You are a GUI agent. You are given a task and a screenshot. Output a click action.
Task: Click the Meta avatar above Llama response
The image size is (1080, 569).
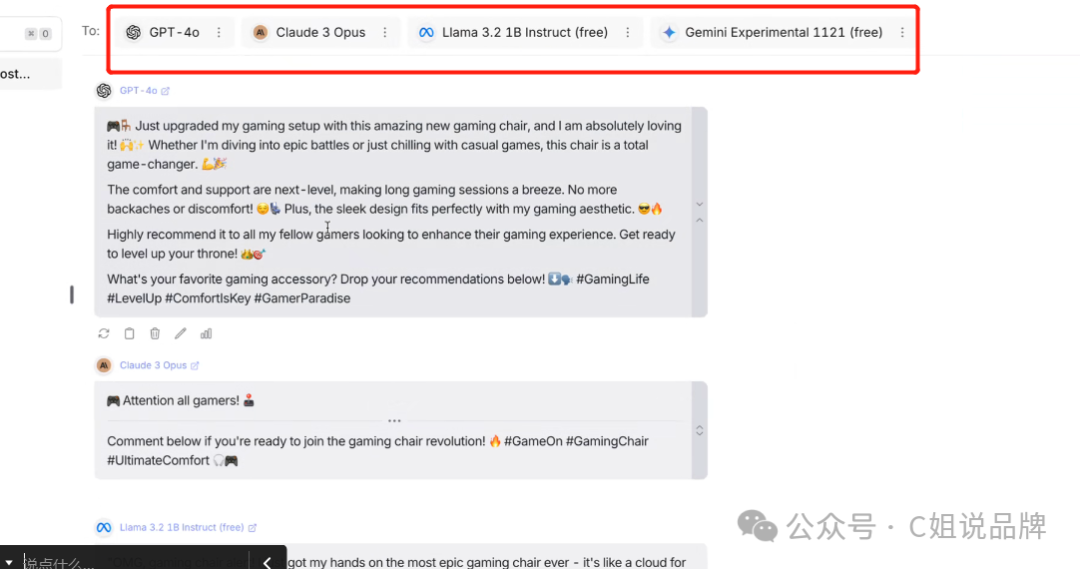(x=104, y=528)
